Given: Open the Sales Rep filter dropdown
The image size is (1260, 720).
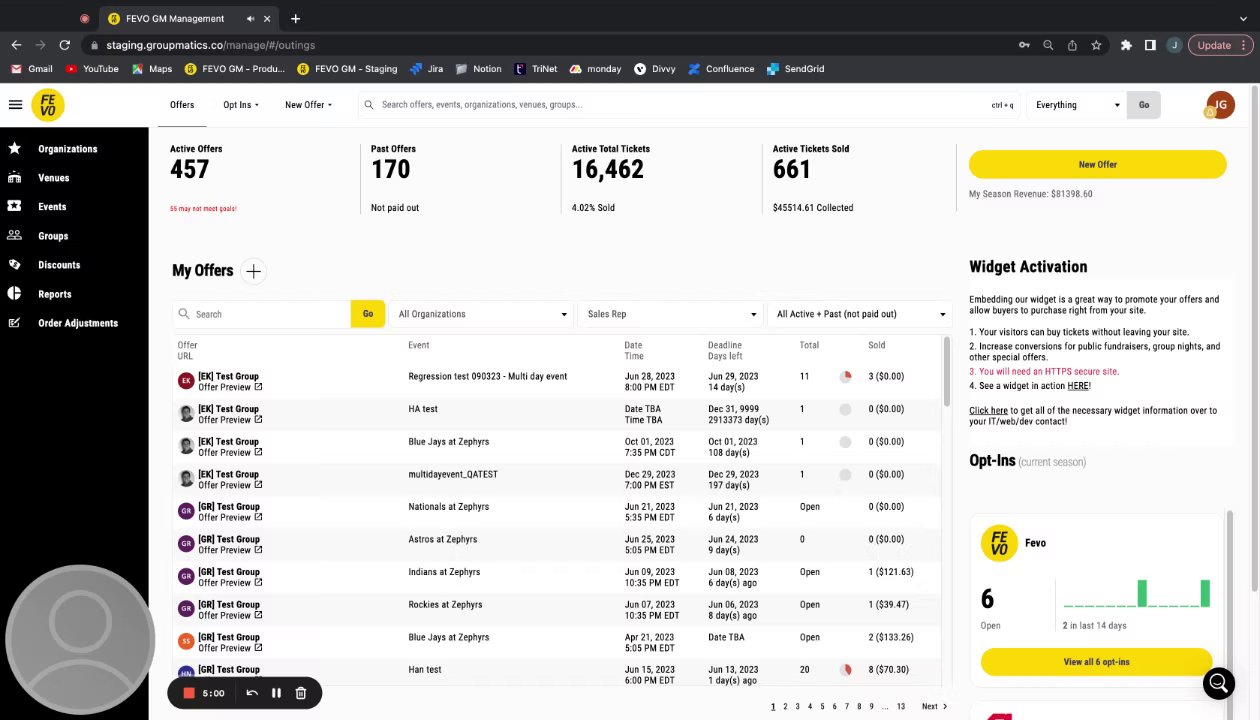Looking at the screenshot, I should 670,314.
